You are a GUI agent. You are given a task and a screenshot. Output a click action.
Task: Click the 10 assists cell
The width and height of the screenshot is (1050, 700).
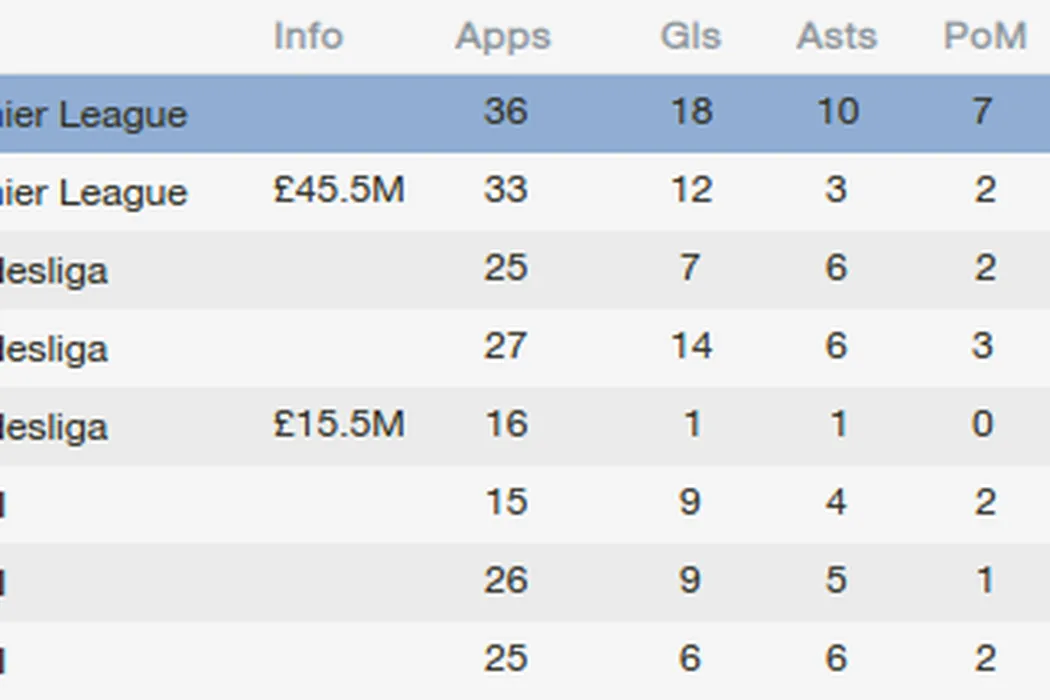point(837,111)
